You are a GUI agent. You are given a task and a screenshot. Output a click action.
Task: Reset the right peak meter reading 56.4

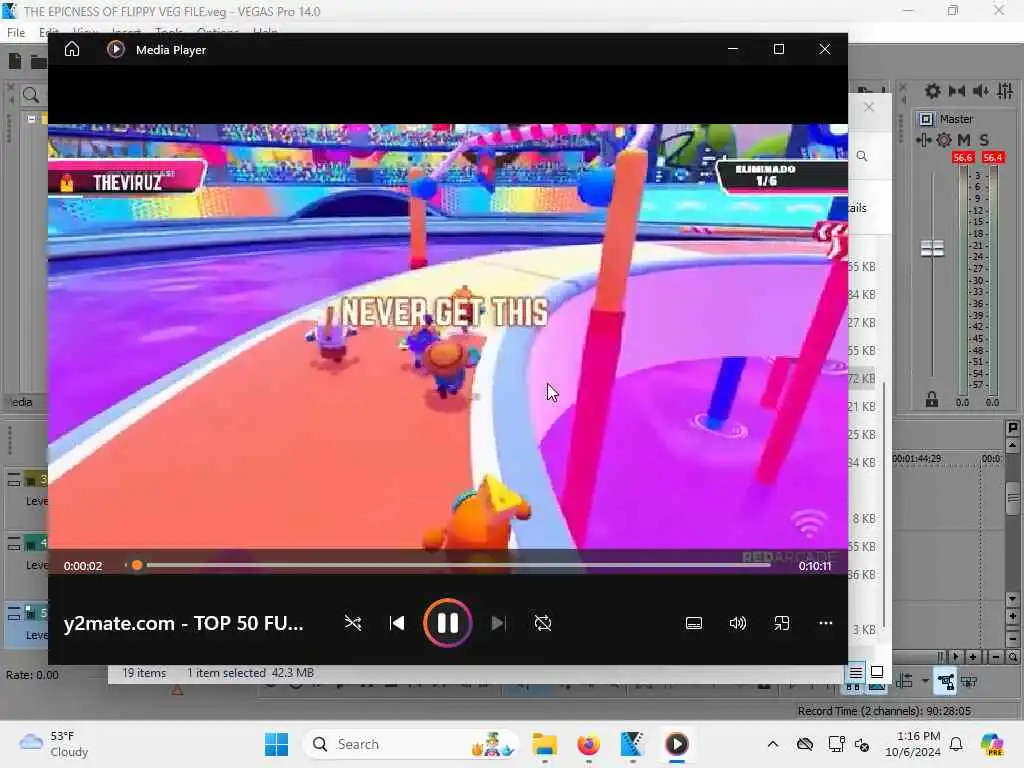coord(993,157)
